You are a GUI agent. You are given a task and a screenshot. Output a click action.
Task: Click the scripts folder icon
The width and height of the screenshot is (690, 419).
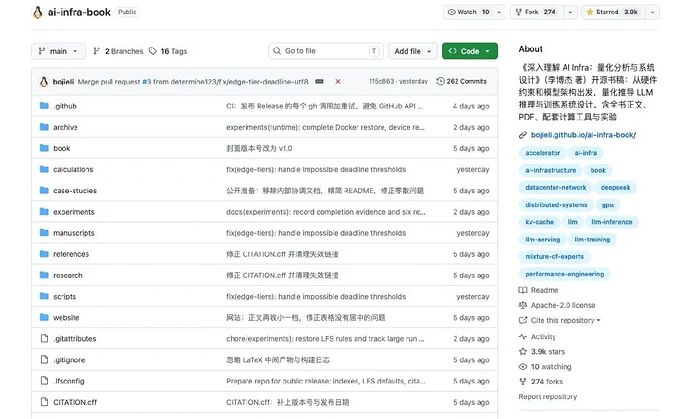click(x=44, y=296)
